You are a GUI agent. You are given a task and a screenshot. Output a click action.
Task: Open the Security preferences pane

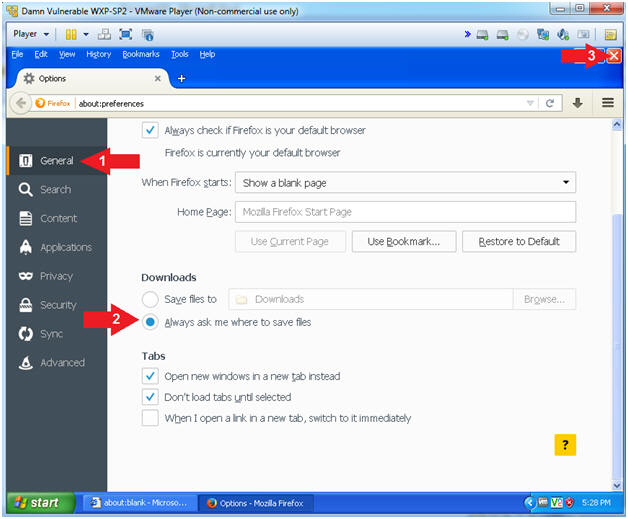(57, 305)
